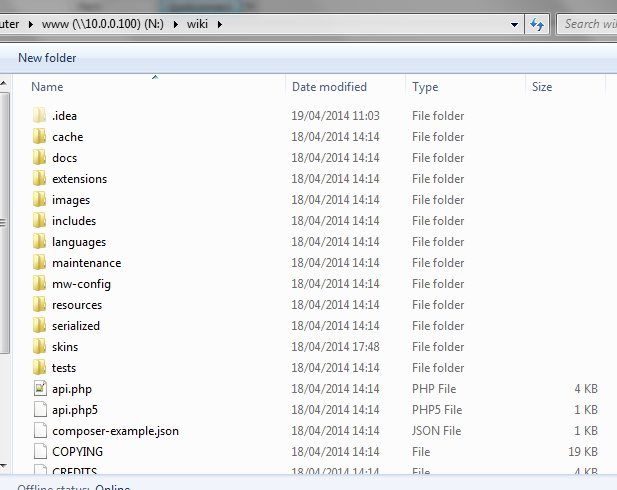The height and width of the screenshot is (490, 617).
Task: Open address bar history dropdown arrow
Action: pos(516,23)
